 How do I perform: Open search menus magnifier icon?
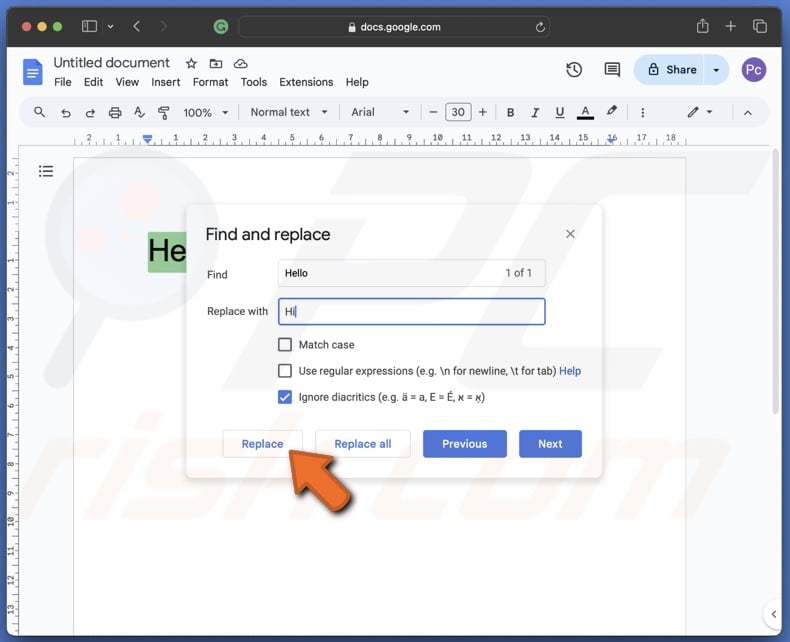point(39,112)
